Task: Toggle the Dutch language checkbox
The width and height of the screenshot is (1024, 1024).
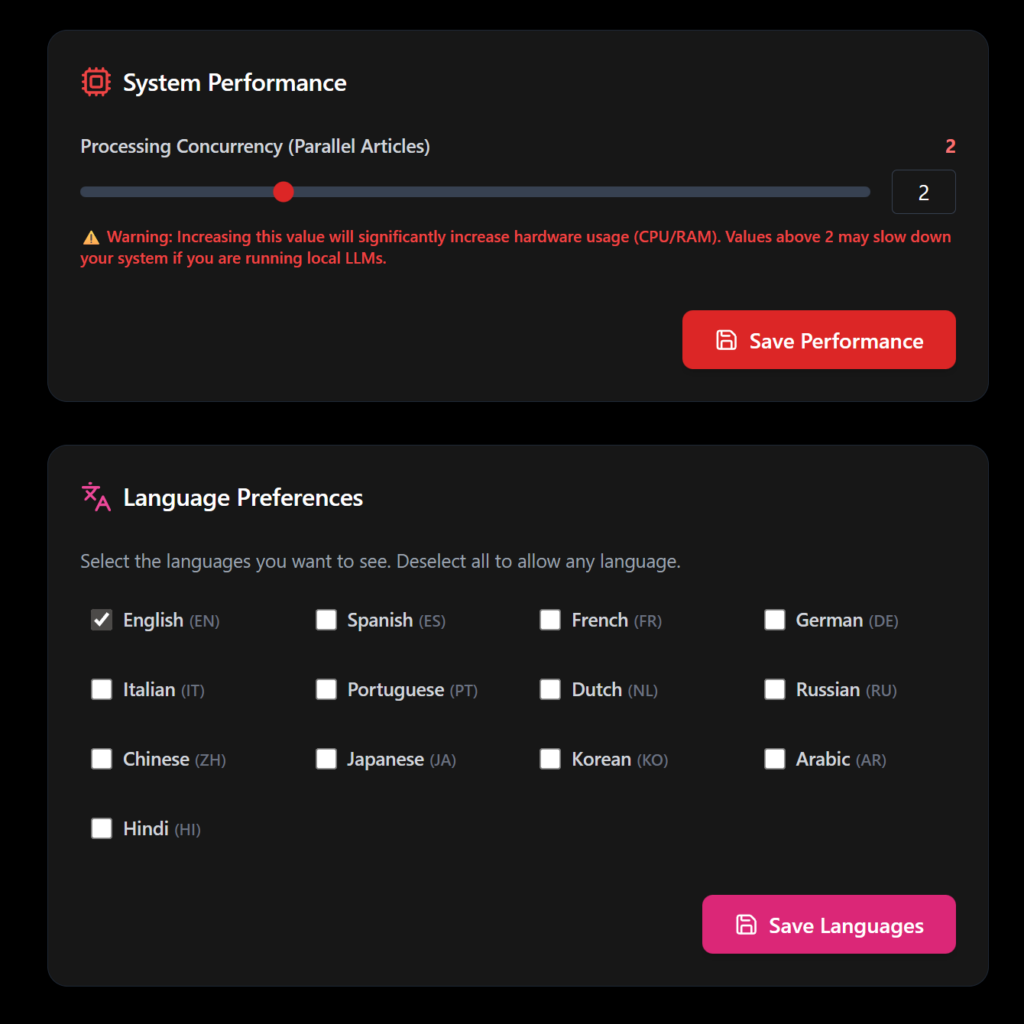Action: [x=550, y=689]
